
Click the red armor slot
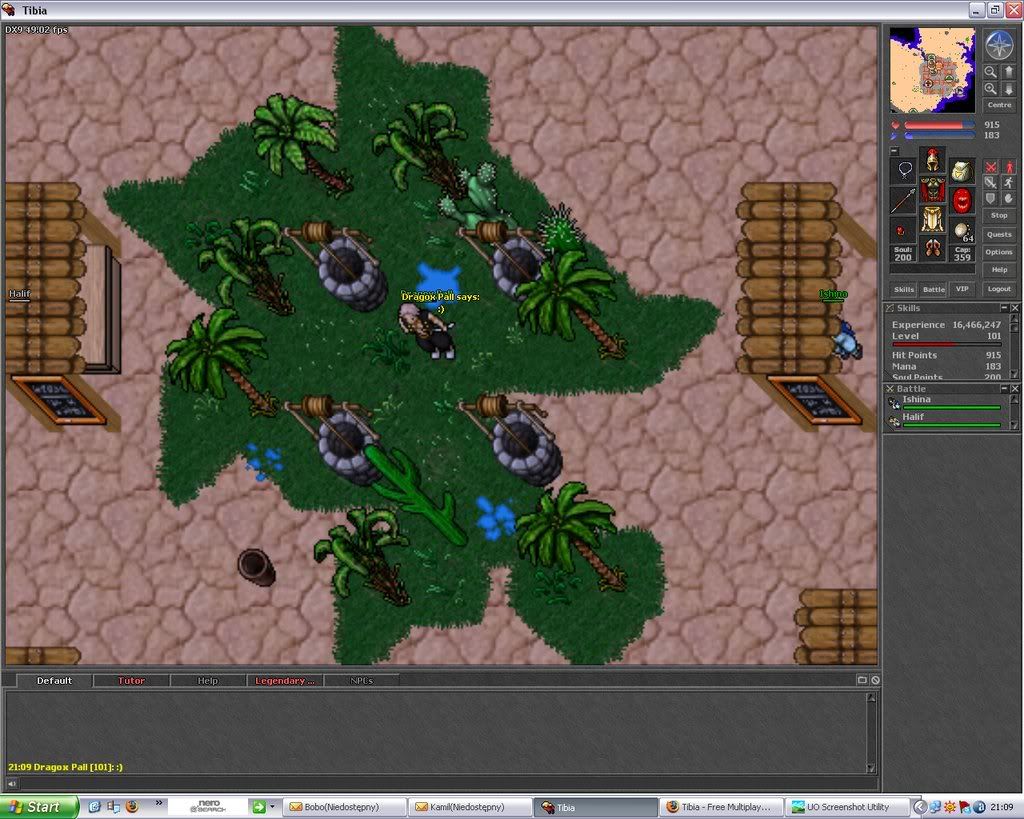pos(933,190)
